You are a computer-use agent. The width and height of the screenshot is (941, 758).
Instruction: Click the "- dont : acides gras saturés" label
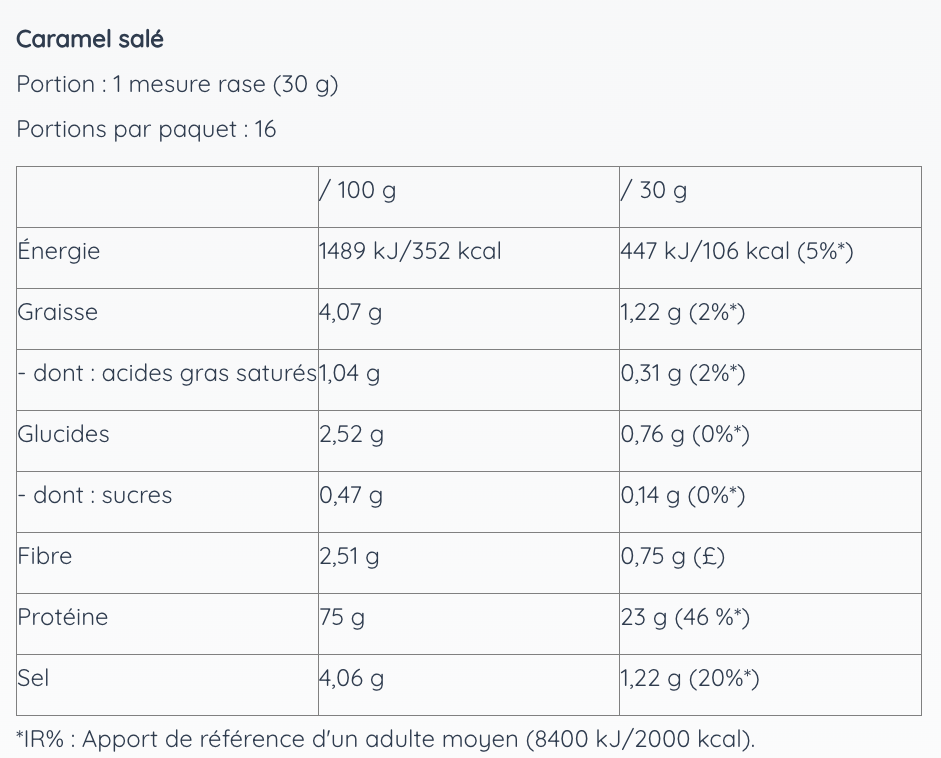167,374
